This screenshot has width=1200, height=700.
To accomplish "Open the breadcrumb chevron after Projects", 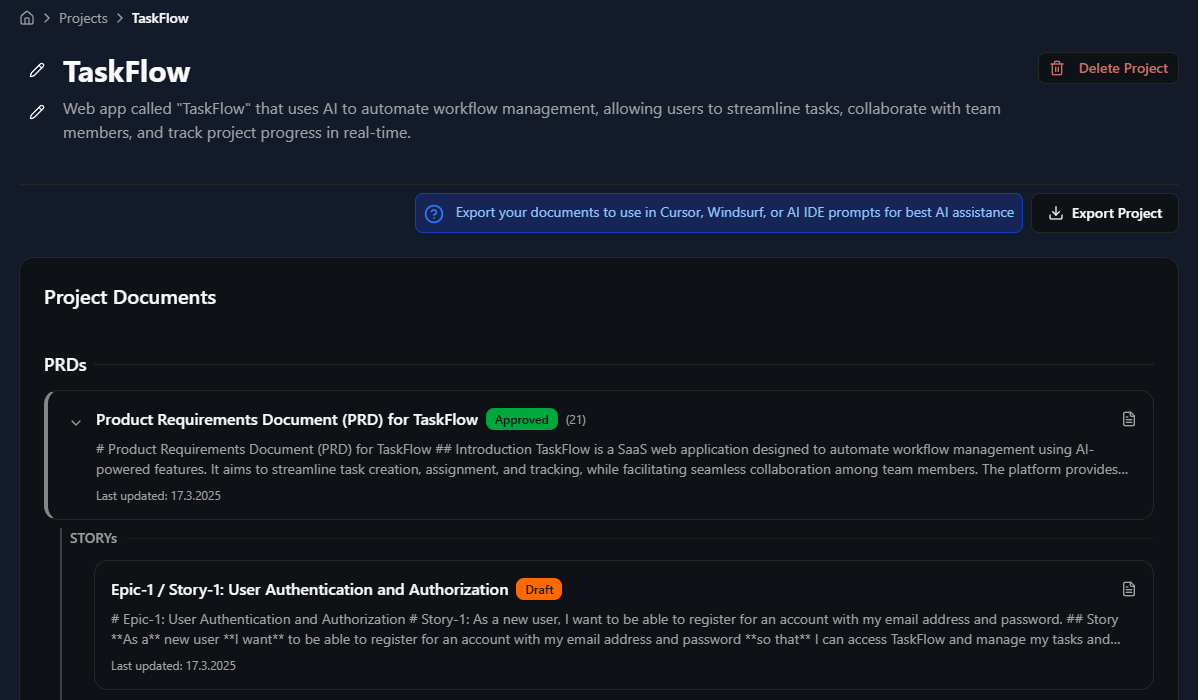I will coord(119,17).
